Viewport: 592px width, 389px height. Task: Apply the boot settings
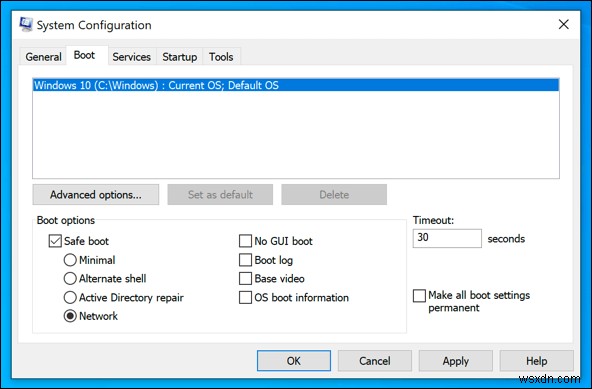(456, 361)
